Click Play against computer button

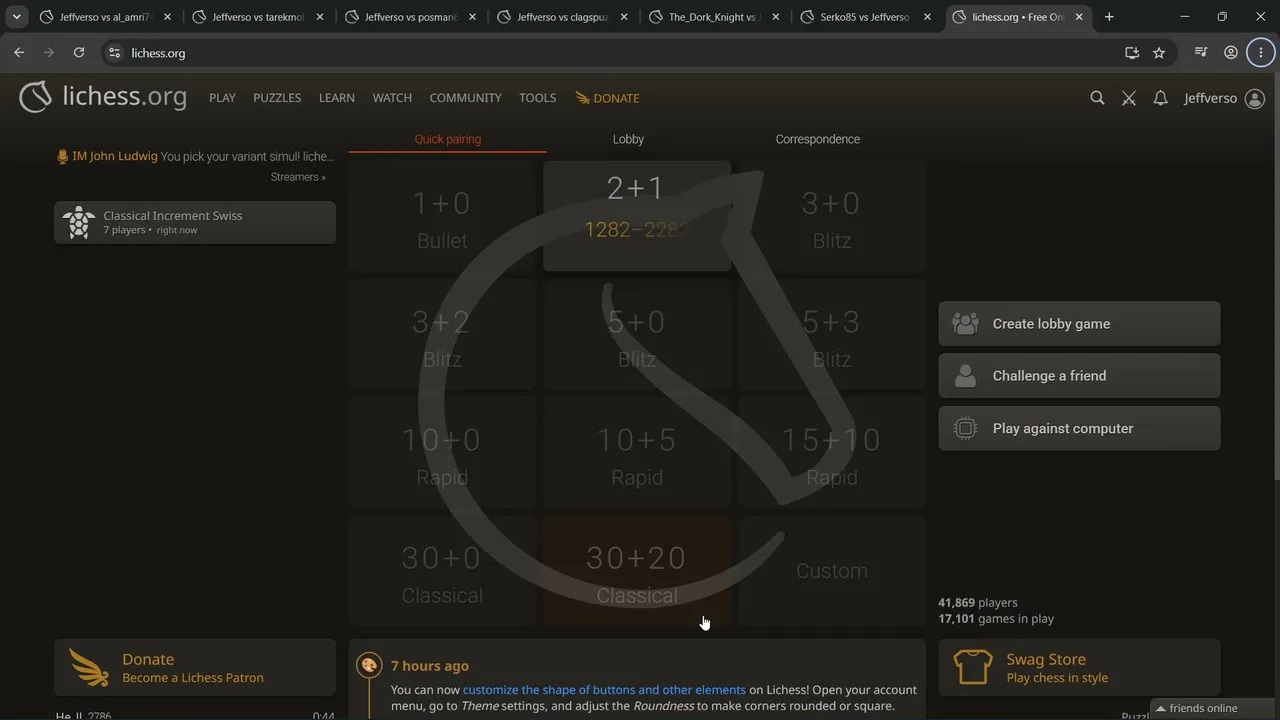[x=1079, y=428]
